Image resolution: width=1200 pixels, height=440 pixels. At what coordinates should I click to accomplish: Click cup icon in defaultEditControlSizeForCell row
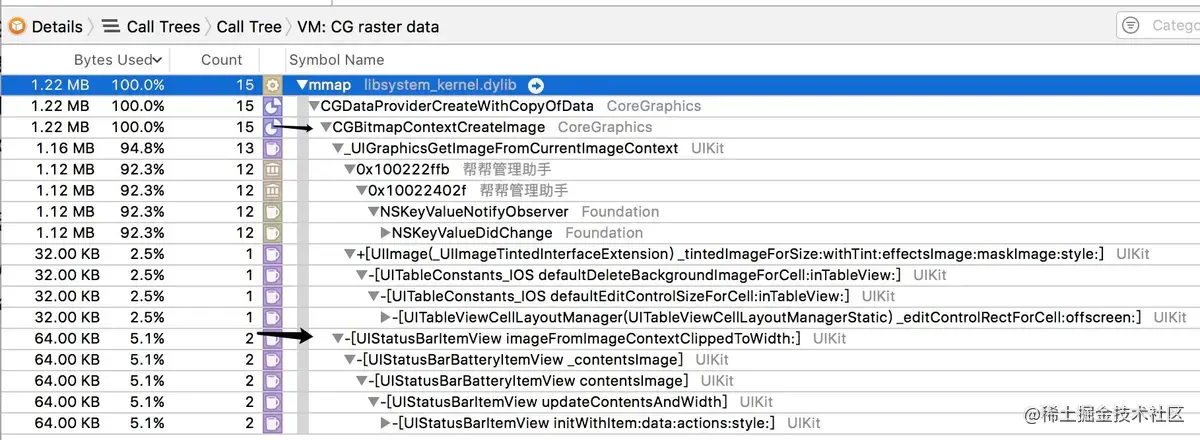(272, 296)
